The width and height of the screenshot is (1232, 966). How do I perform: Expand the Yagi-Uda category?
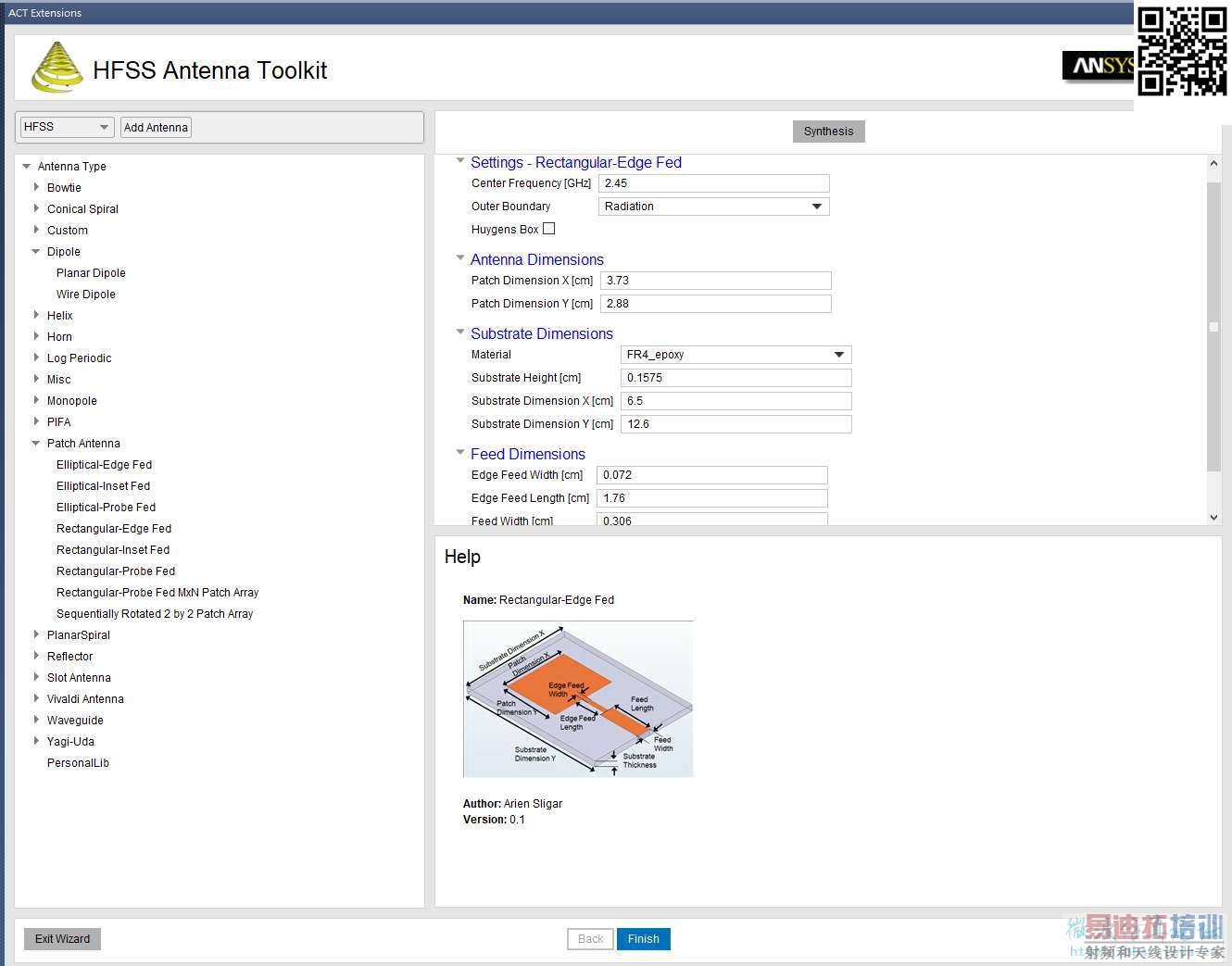click(36, 741)
